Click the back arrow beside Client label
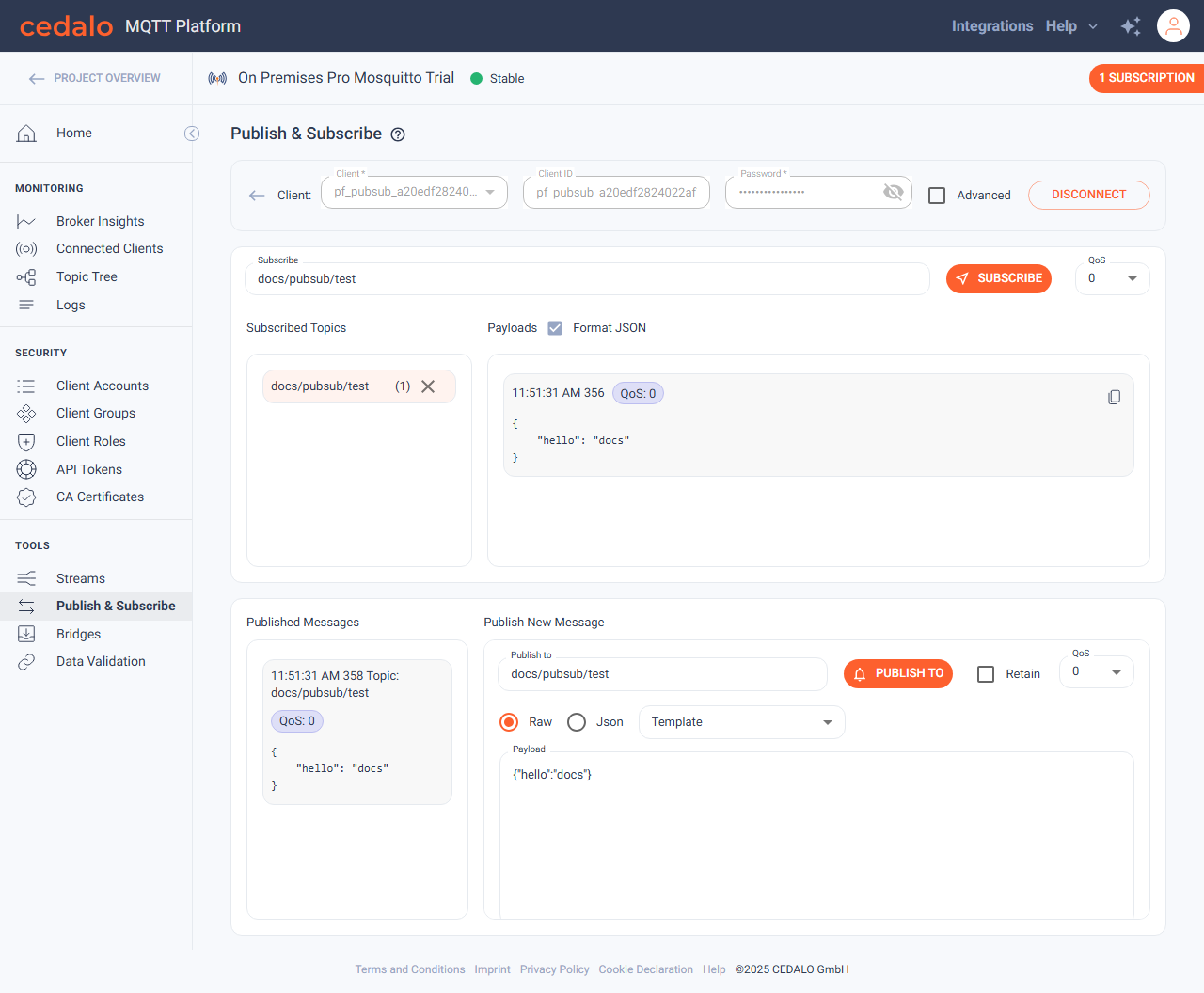 click(x=257, y=196)
